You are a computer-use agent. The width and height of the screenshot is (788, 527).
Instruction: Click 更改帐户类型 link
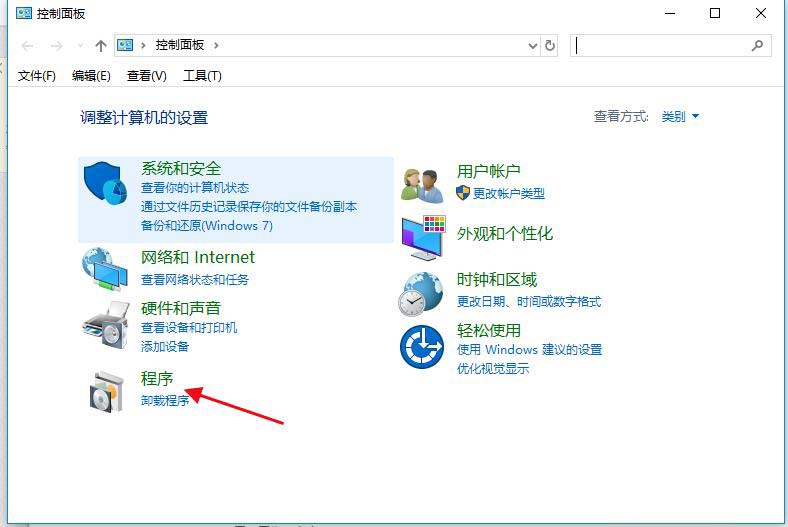pyautogui.click(x=509, y=193)
